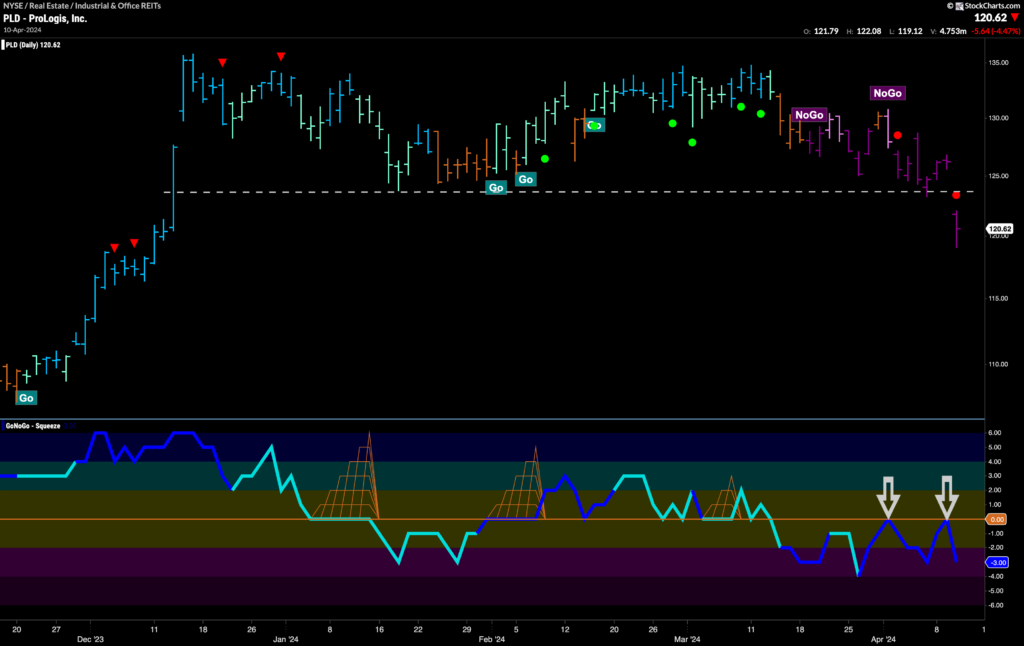Click the purple NoGo label near April
The image size is (1024, 646).
pyautogui.click(x=887, y=93)
